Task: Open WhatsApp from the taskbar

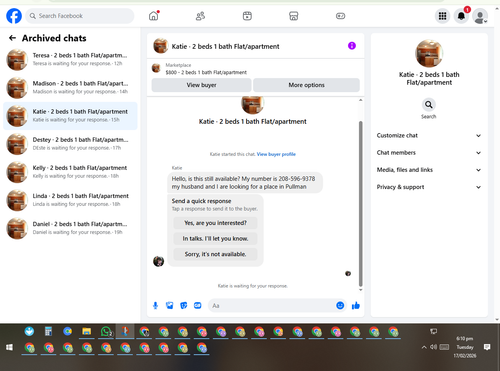Action: tap(106, 332)
